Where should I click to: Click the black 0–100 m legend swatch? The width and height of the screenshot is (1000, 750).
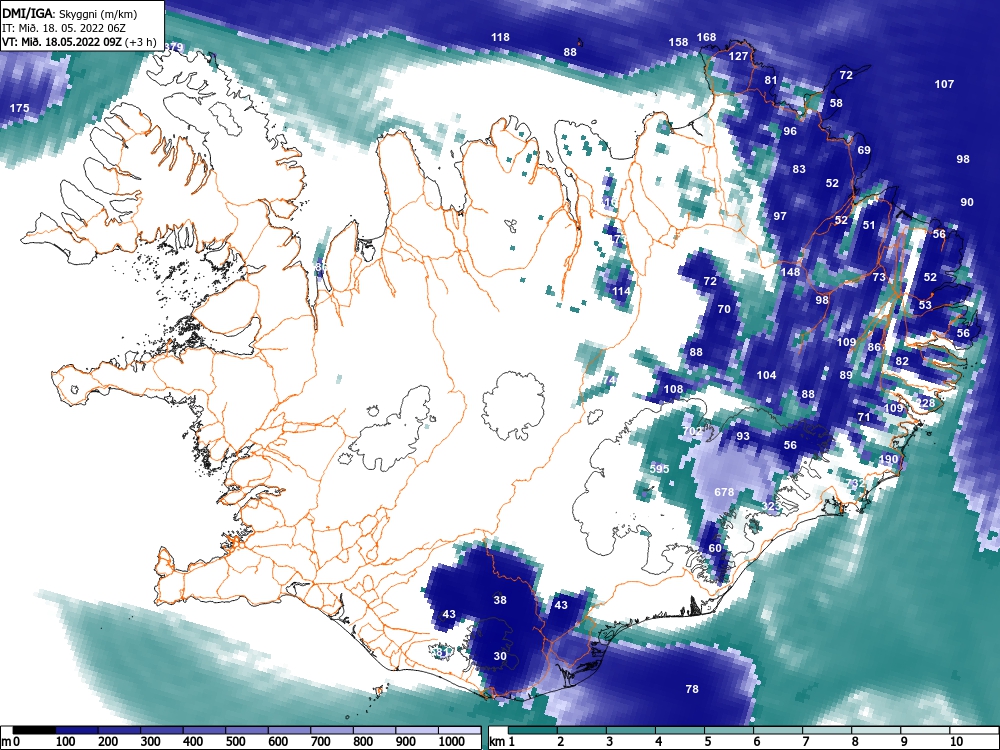pyautogui.click(x=34, y=731)
